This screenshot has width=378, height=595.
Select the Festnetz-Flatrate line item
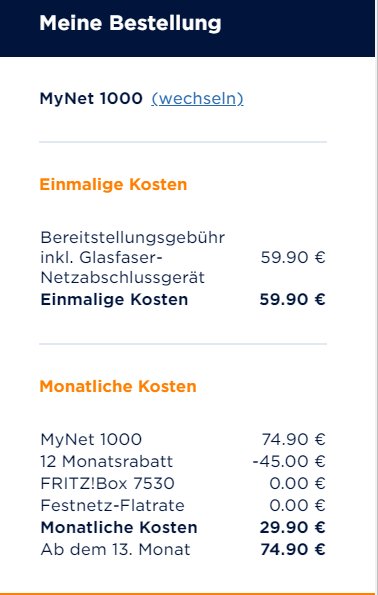(112, 505)
